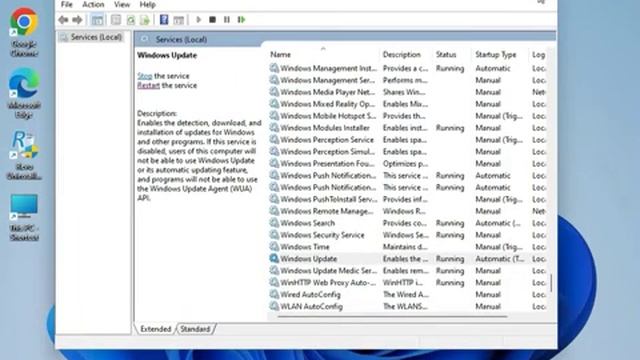Viewport: 640px width, 360px height.
Task: Click the Restart Service toolbar button
Action: (241, 20)
